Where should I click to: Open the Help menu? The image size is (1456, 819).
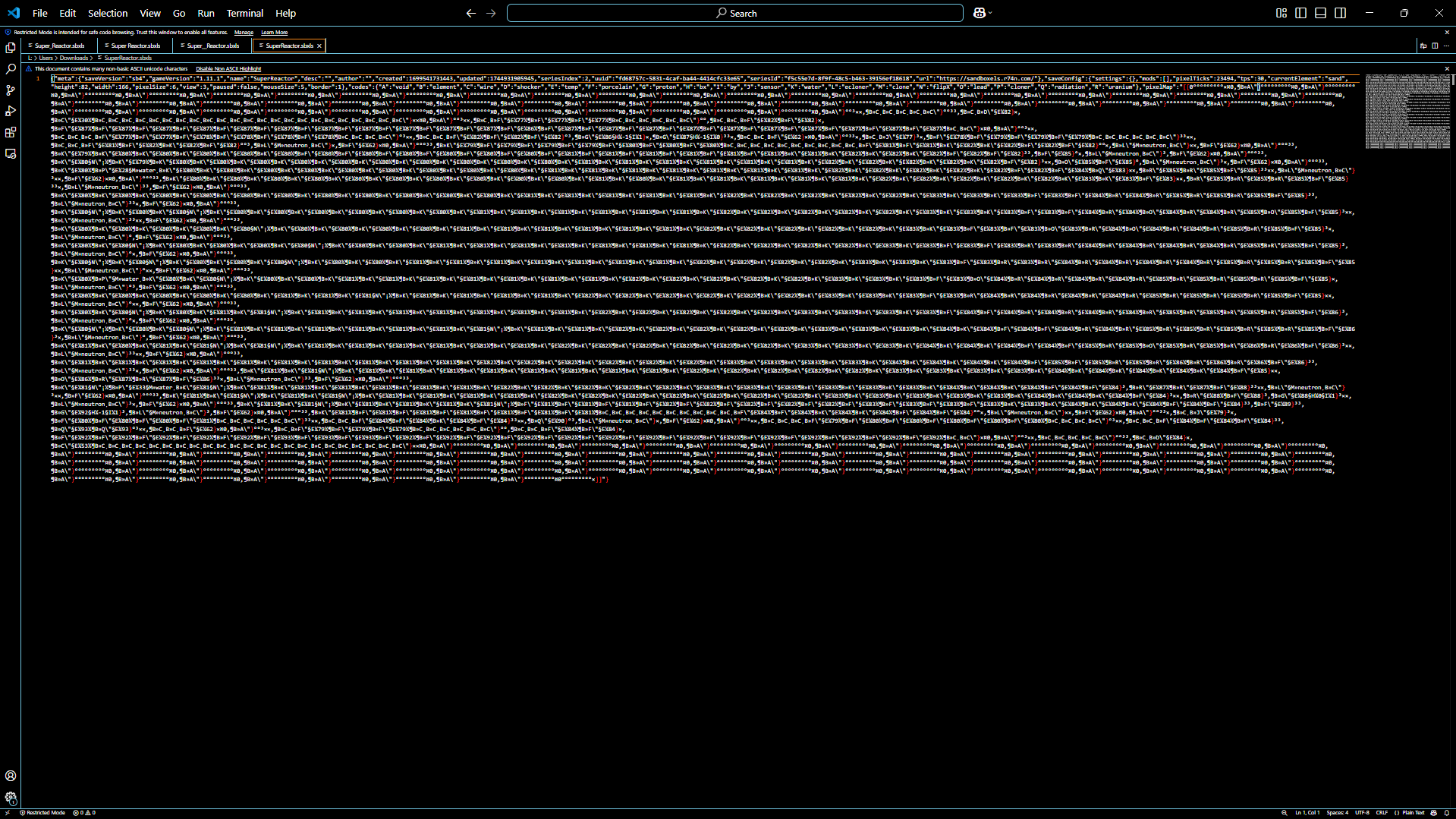point(285,13)
